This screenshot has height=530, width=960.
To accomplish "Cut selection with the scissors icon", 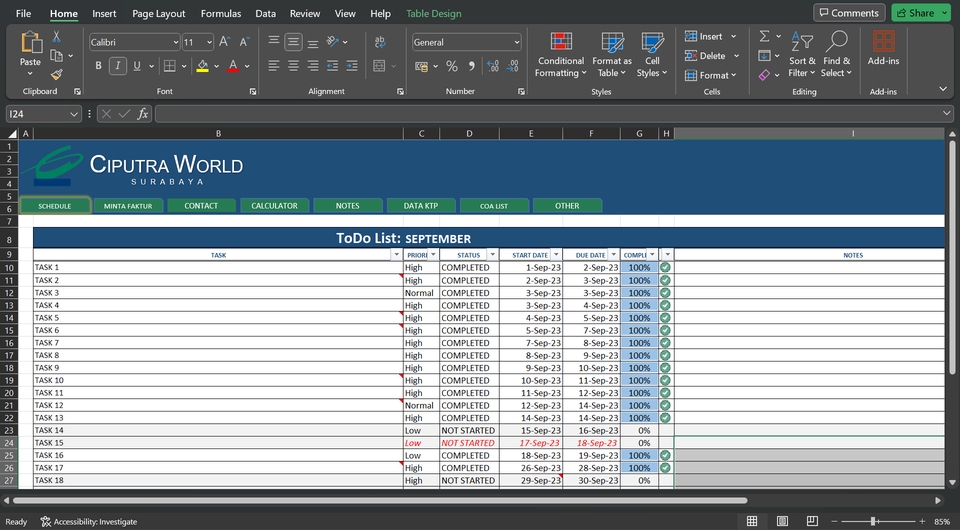I will click(56, 37).
